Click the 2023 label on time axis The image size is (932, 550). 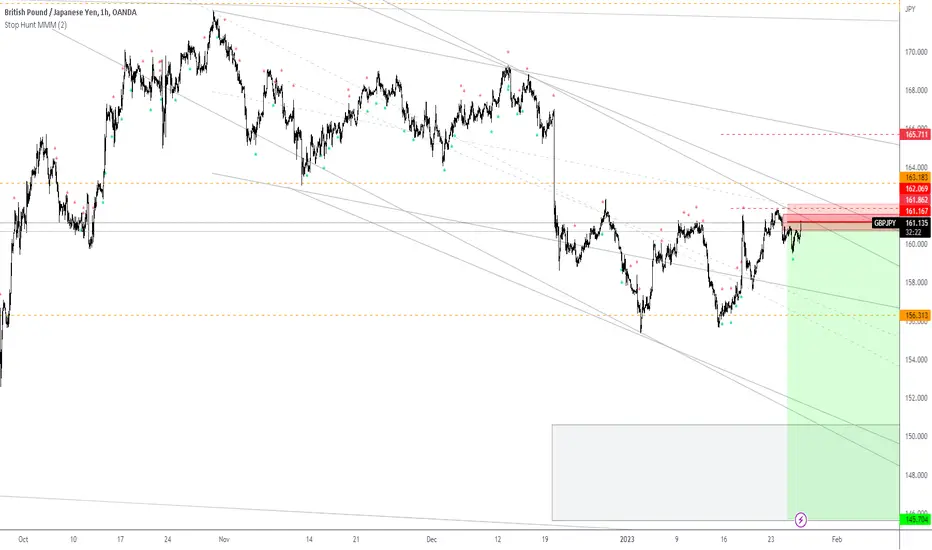[x=627, y=540]
